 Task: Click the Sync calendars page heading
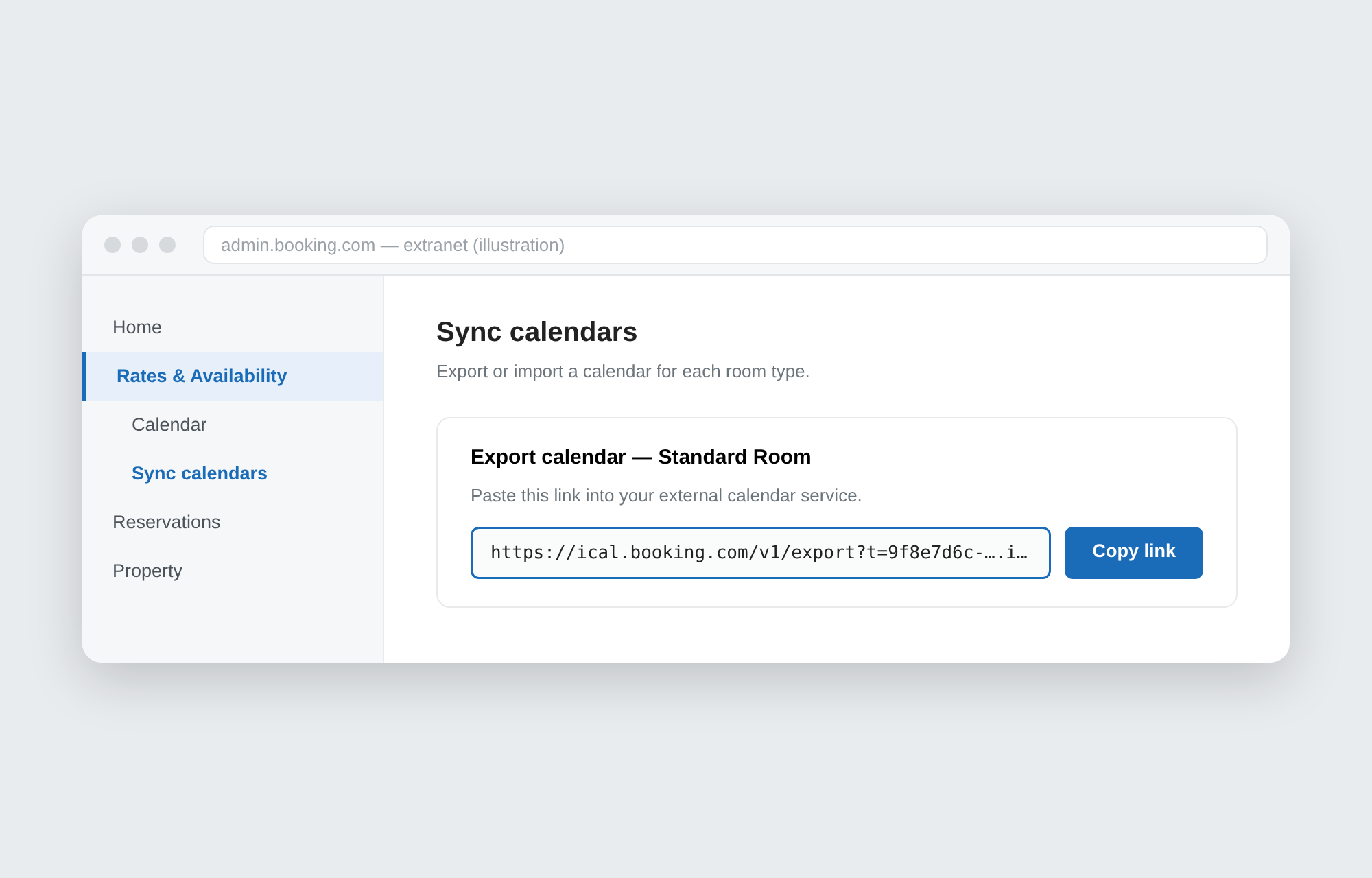[536, 332]
